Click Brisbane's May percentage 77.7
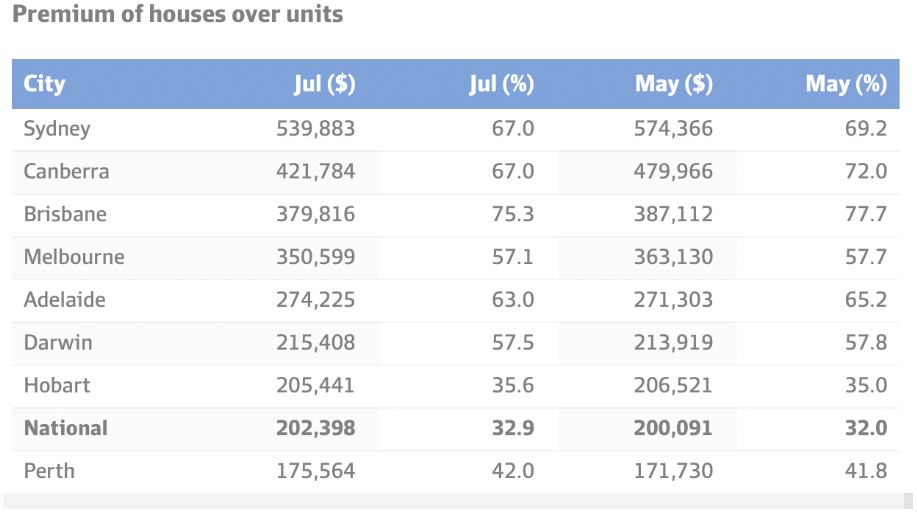 click(x=865, y=214)
